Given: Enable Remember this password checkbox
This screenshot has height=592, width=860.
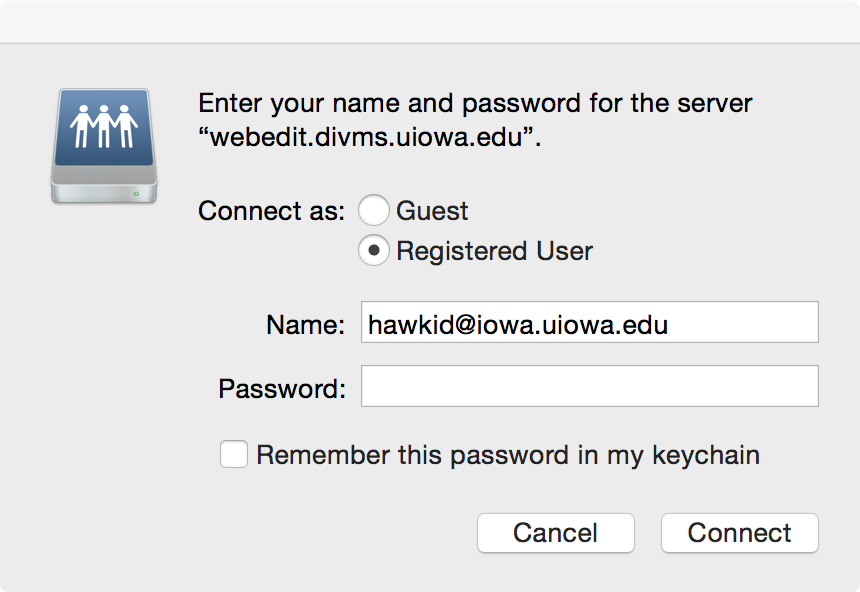Looking at the screenshot, I should (234, 455).
